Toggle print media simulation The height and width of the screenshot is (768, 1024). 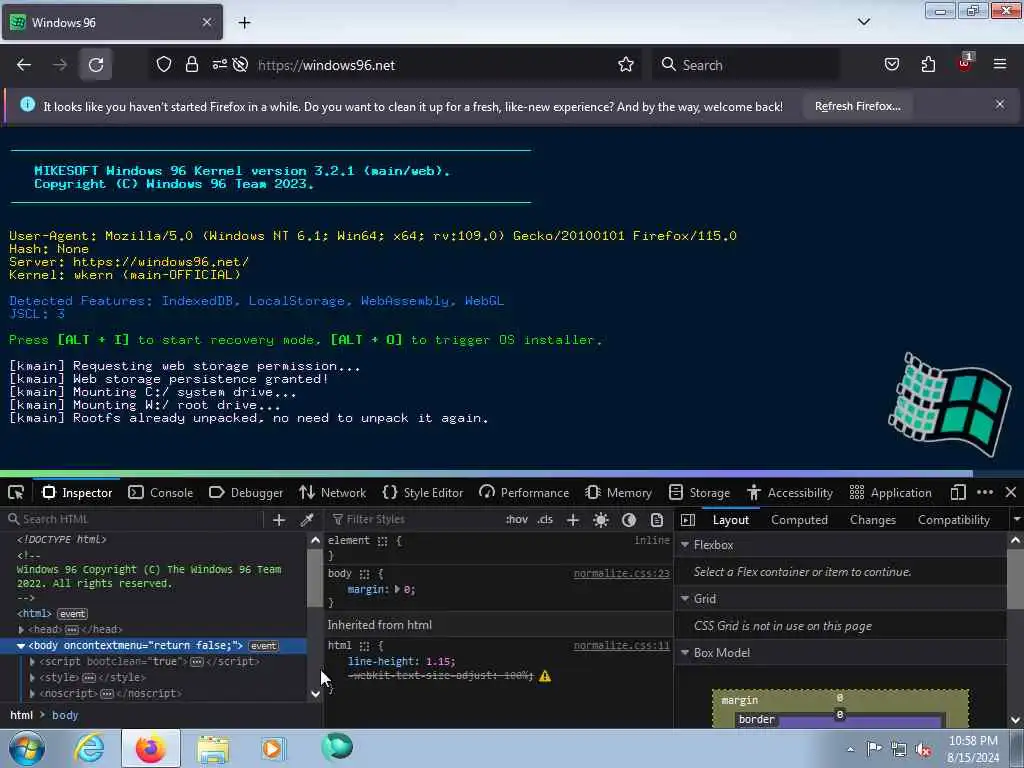point(657,520)
